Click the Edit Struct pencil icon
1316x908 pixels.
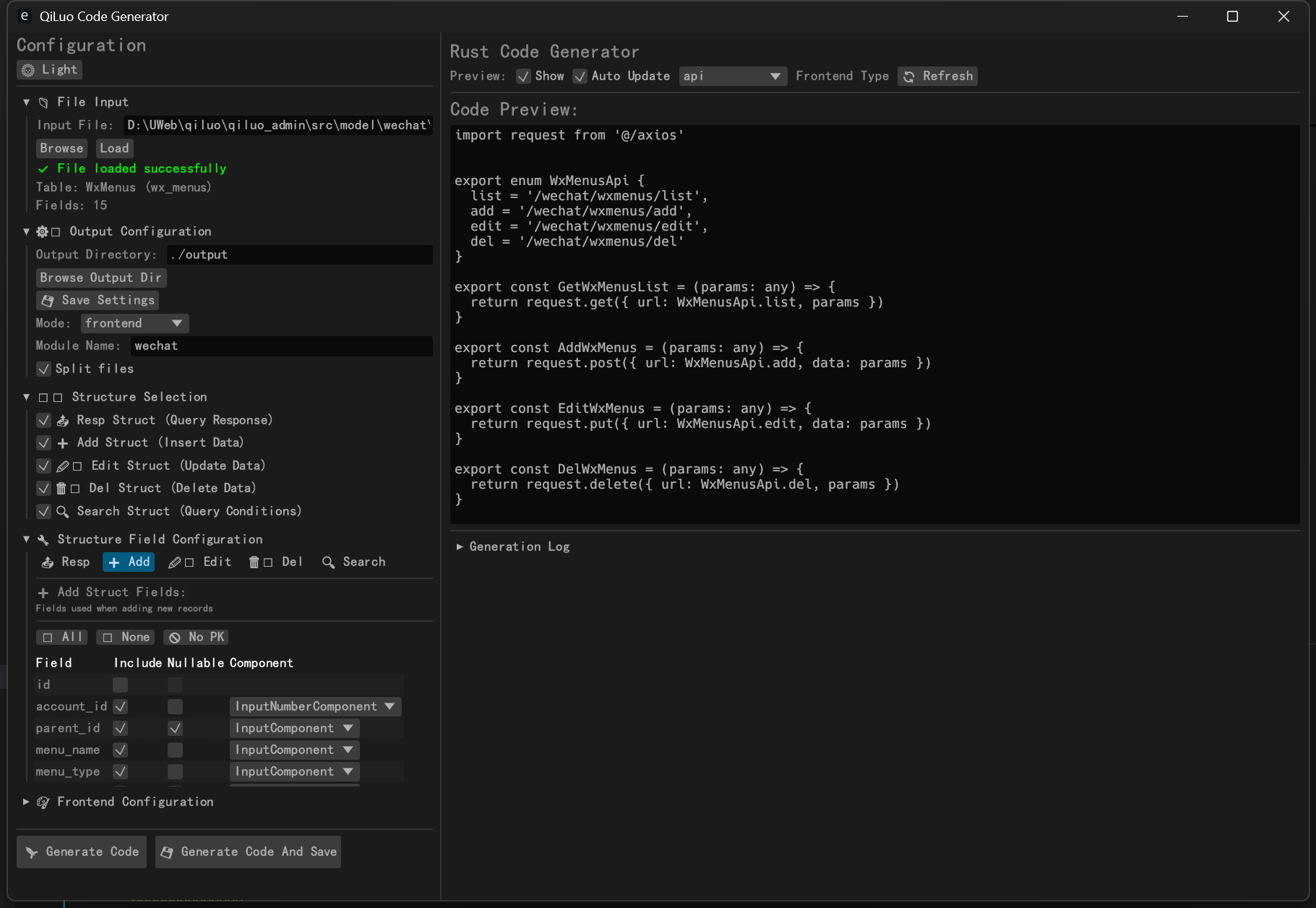63,466
